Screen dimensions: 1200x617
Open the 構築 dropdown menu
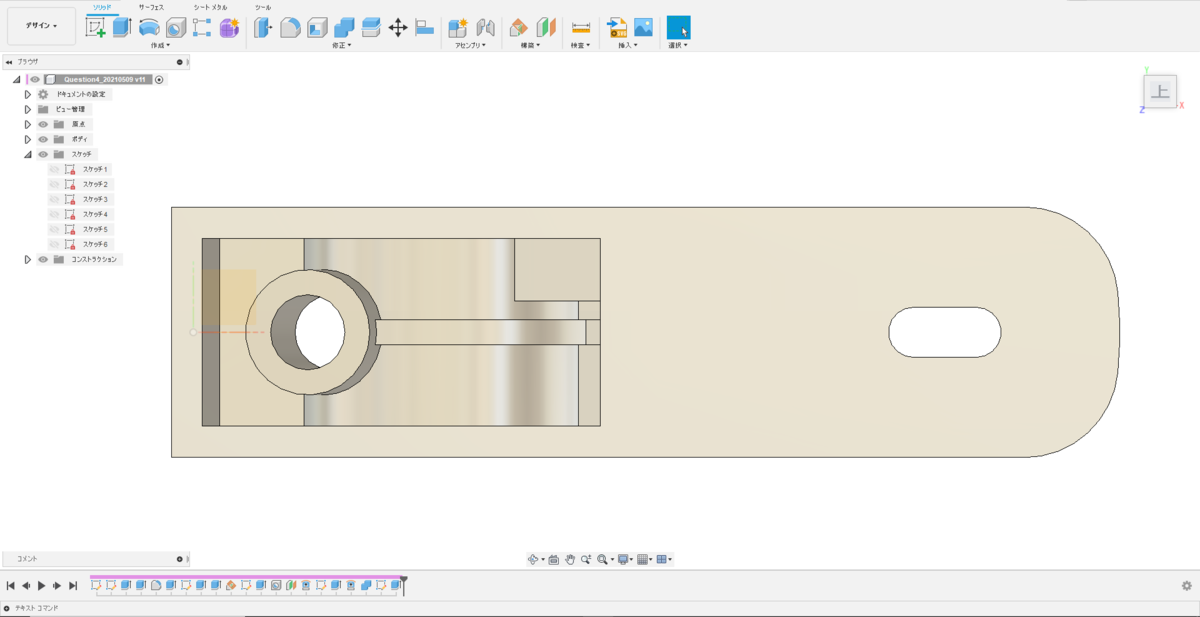point(530,45)
